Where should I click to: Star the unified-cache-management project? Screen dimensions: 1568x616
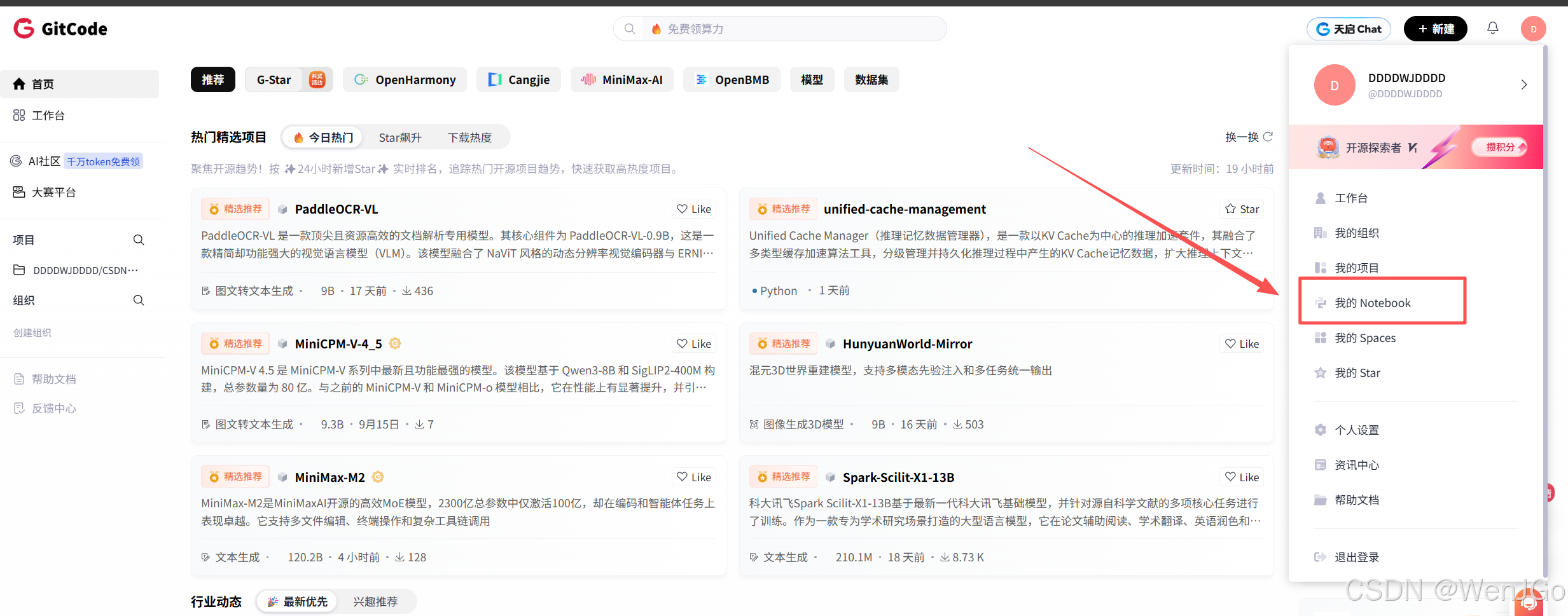(1242, 209)
